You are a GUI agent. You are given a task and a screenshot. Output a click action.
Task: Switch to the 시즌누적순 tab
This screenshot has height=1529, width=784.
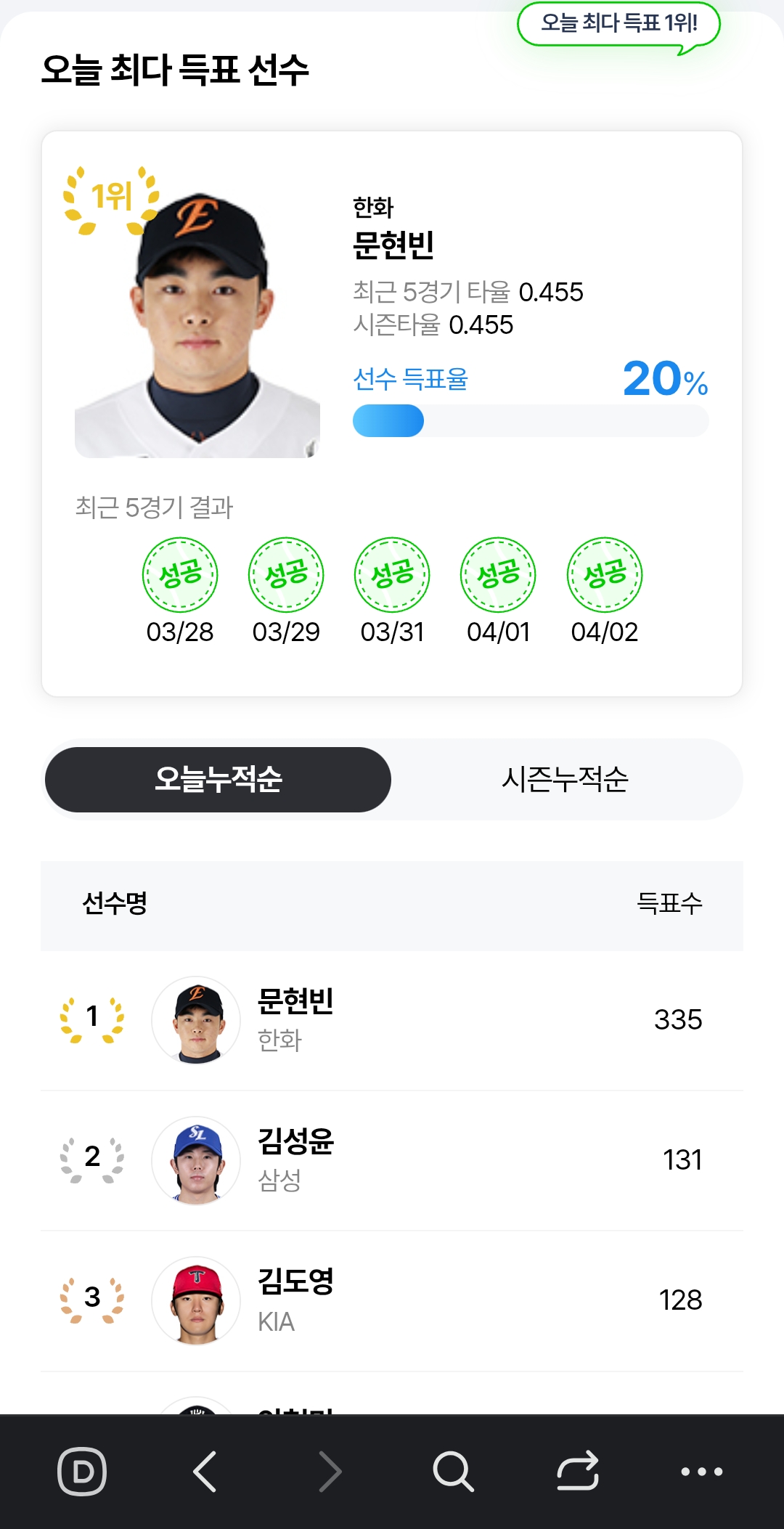coord(565,779)
